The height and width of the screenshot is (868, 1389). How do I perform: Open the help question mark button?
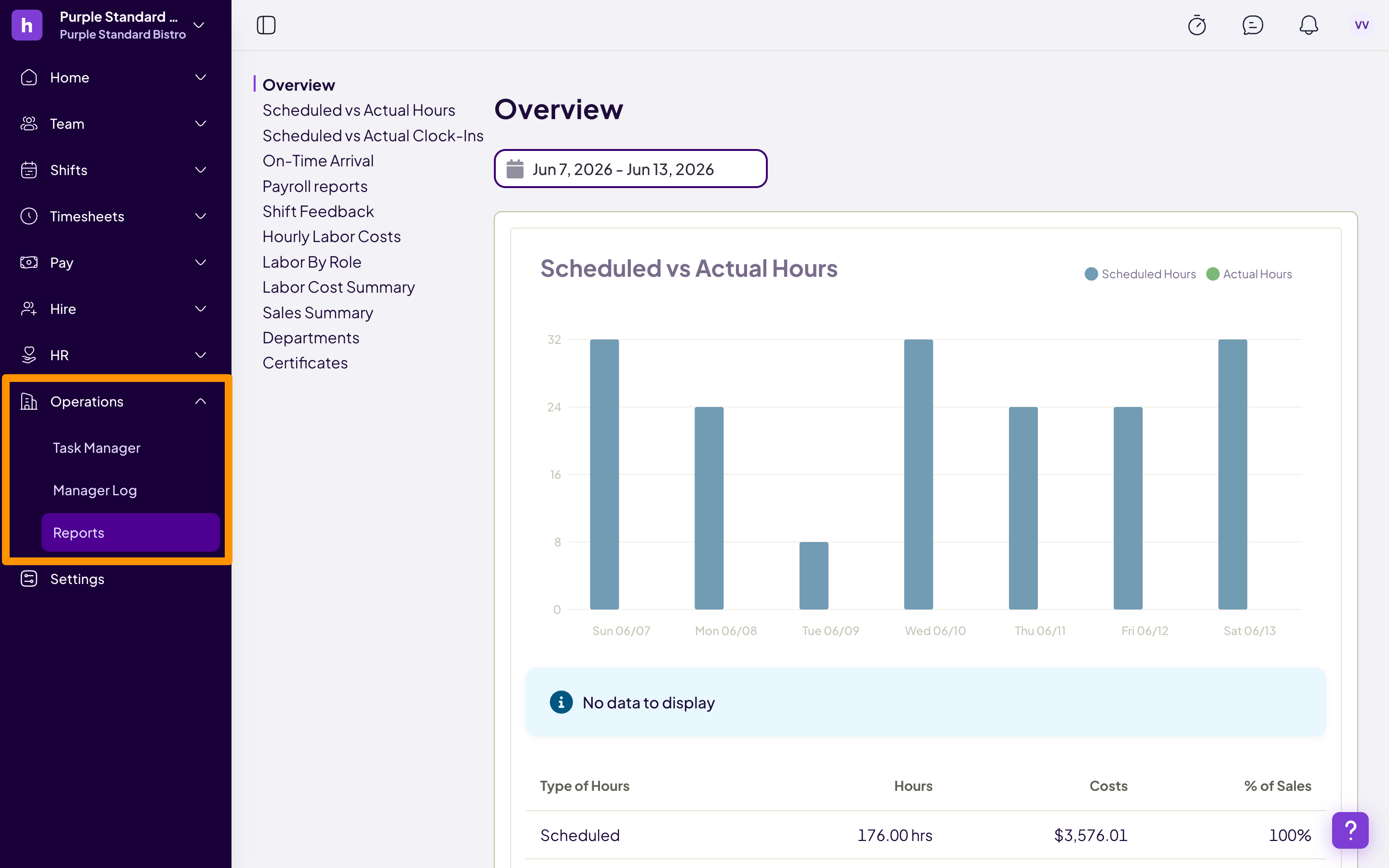[1350, 830]
